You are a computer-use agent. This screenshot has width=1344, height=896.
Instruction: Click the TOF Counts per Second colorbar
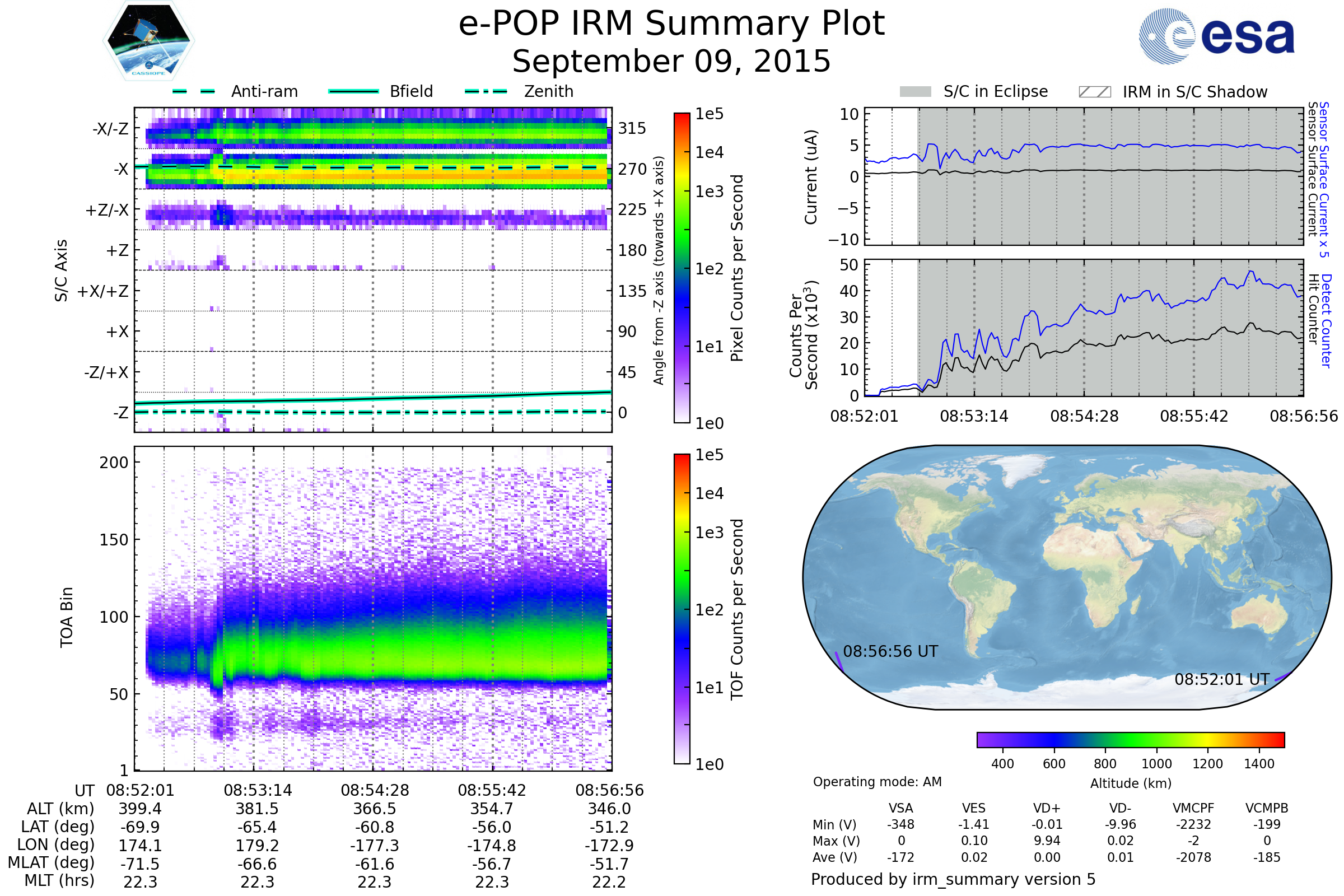coord(682,609)
